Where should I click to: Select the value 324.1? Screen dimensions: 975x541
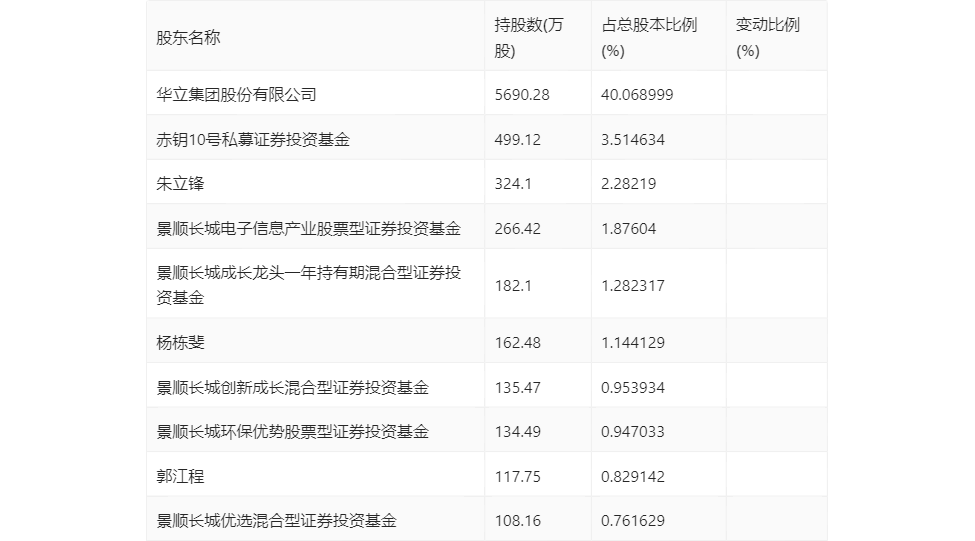(513, 183)
